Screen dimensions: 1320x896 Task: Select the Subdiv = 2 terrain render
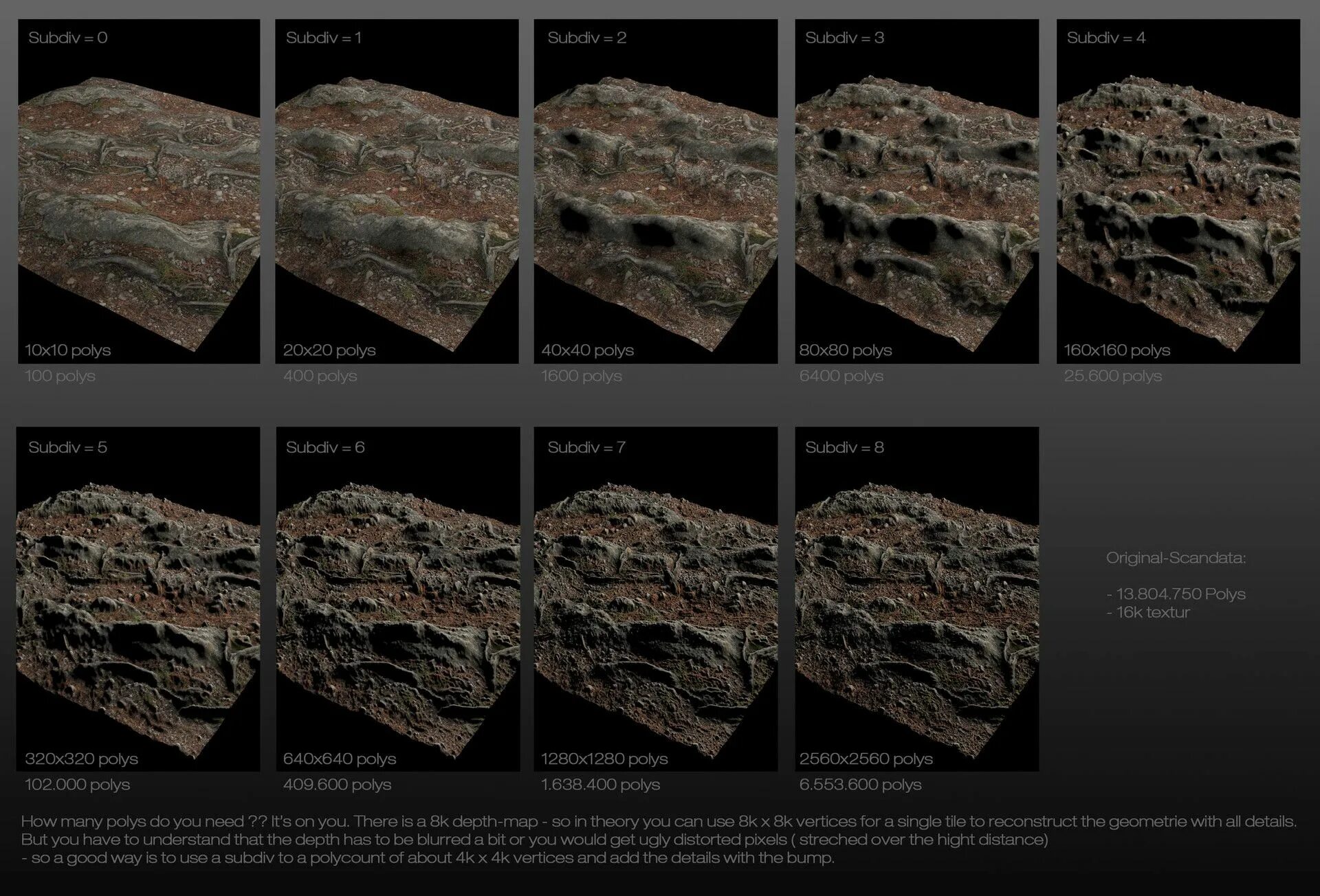656,191
